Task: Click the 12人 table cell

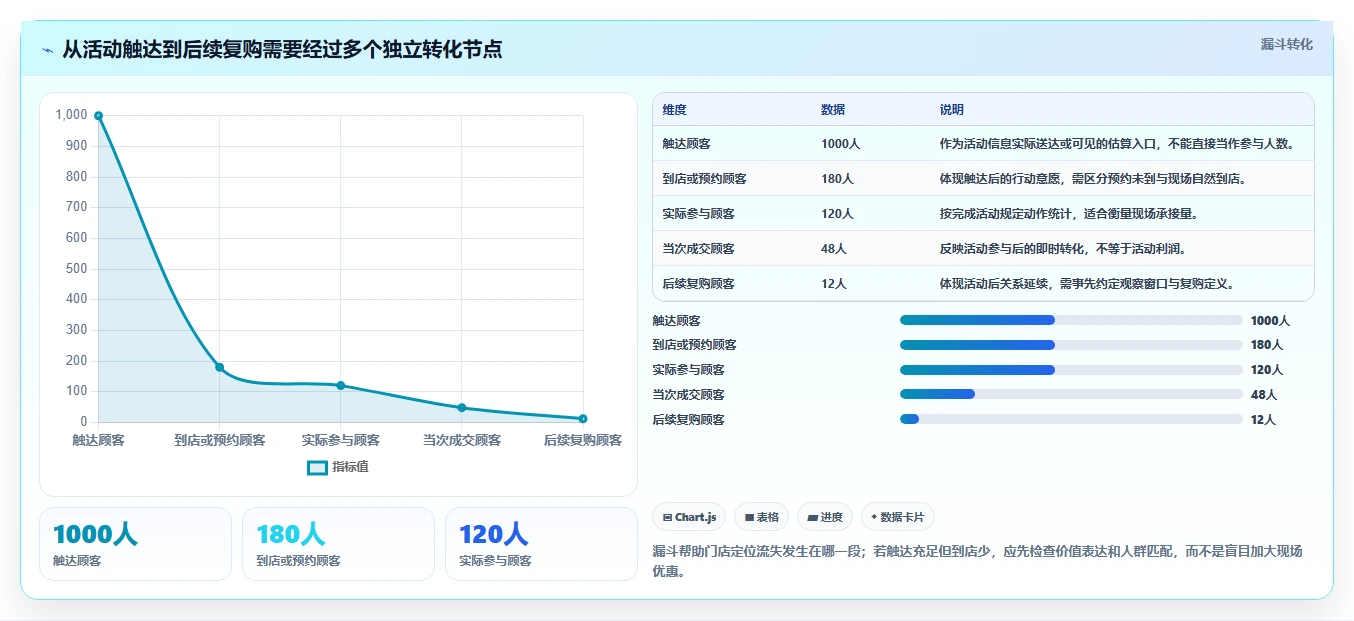Action: (834, 283)
